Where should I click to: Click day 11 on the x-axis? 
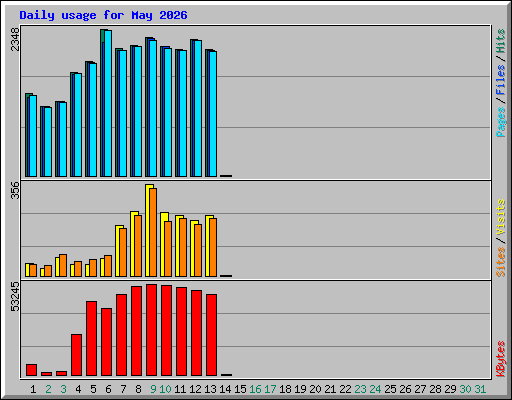click(x=180, y=389)
